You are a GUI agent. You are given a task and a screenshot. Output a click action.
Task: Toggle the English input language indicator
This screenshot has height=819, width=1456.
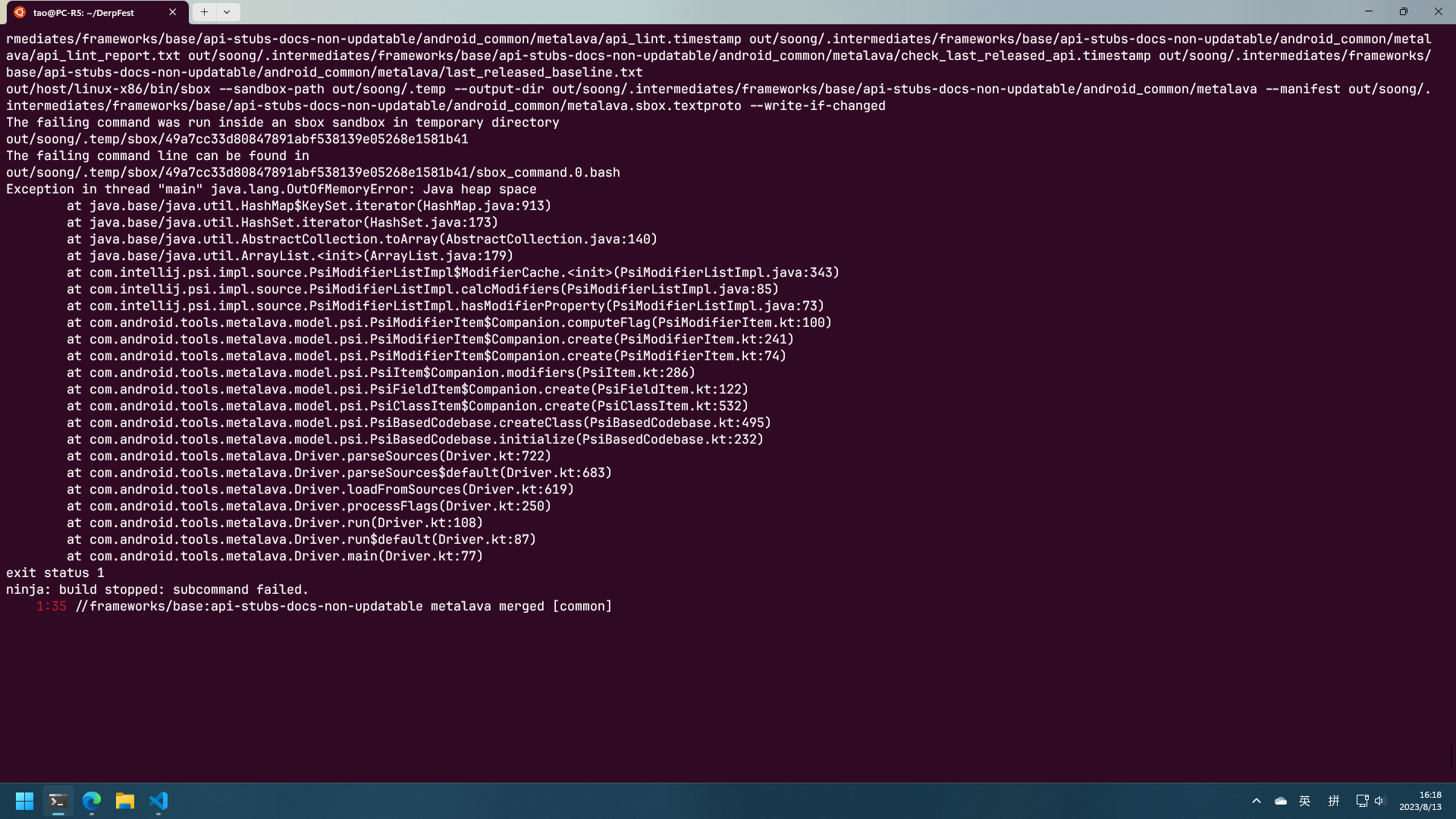(1305, 801)
